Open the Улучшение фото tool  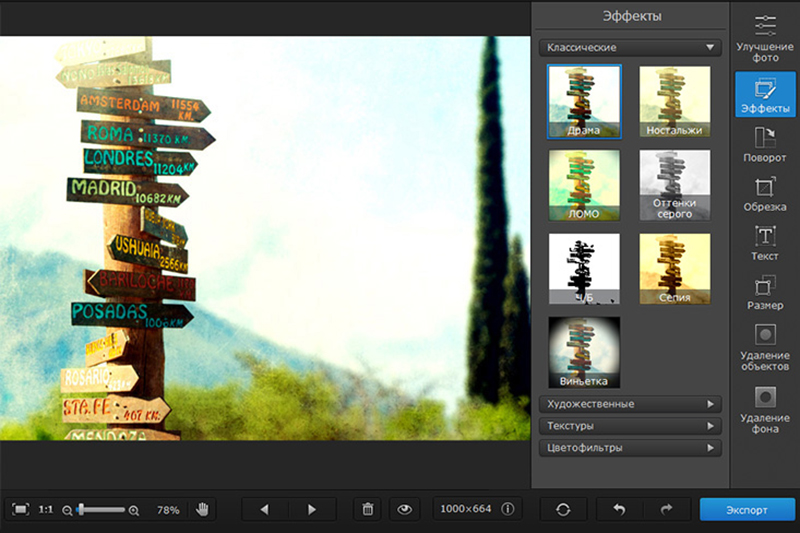coord(765,38)
